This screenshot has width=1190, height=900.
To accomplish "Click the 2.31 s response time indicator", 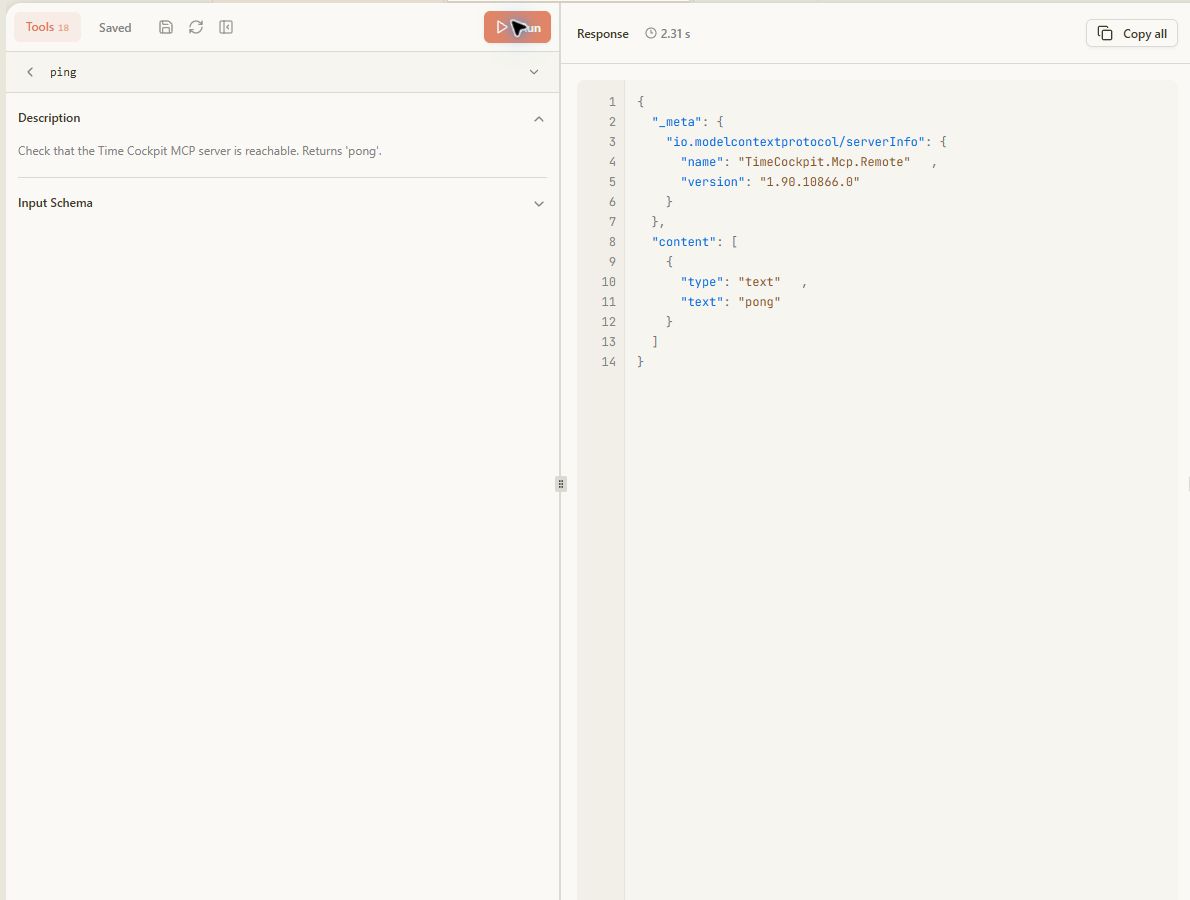I will tap(668, 33).
